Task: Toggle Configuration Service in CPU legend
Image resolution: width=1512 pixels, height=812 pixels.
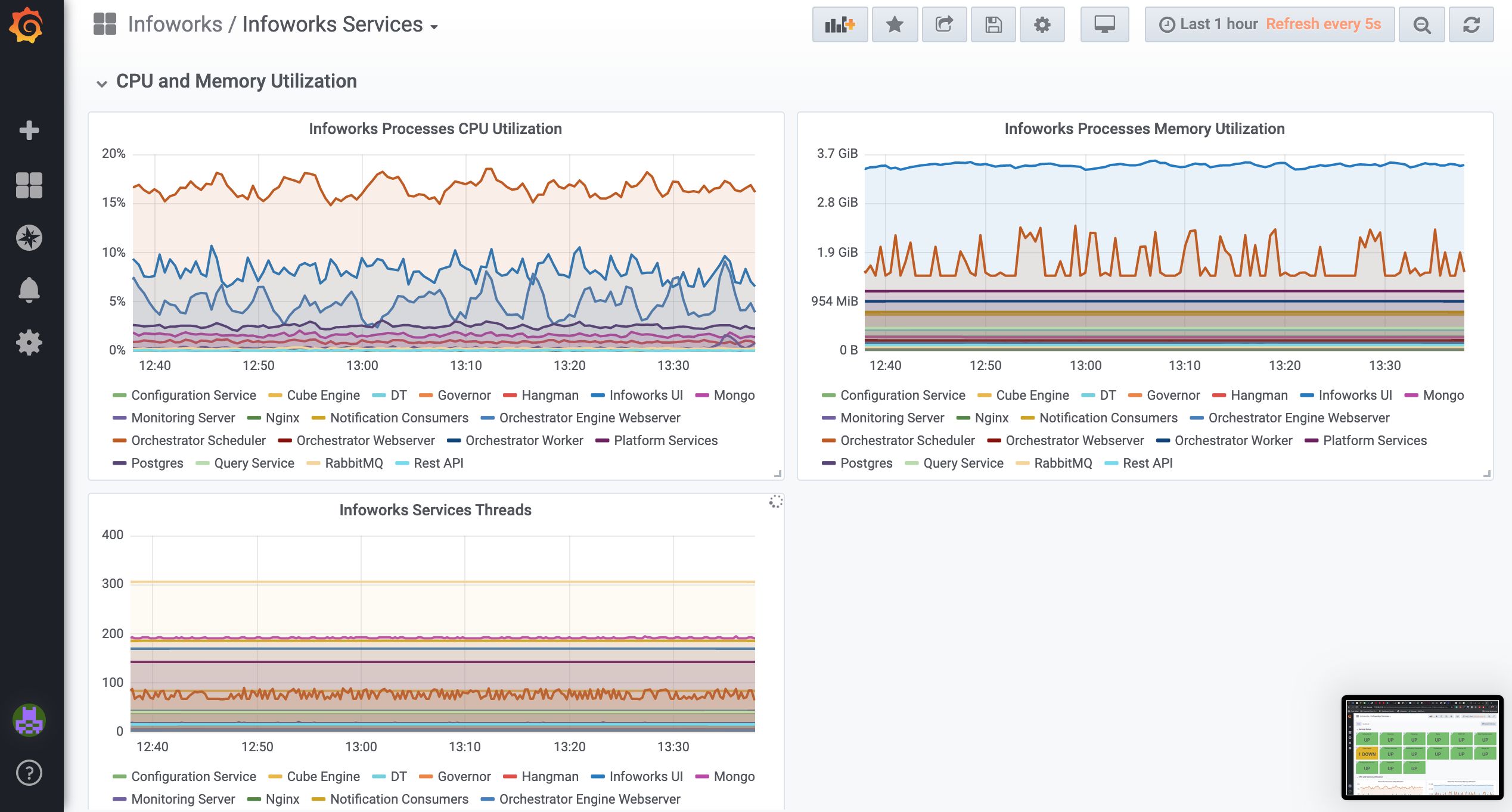Action: coord(193,396)
